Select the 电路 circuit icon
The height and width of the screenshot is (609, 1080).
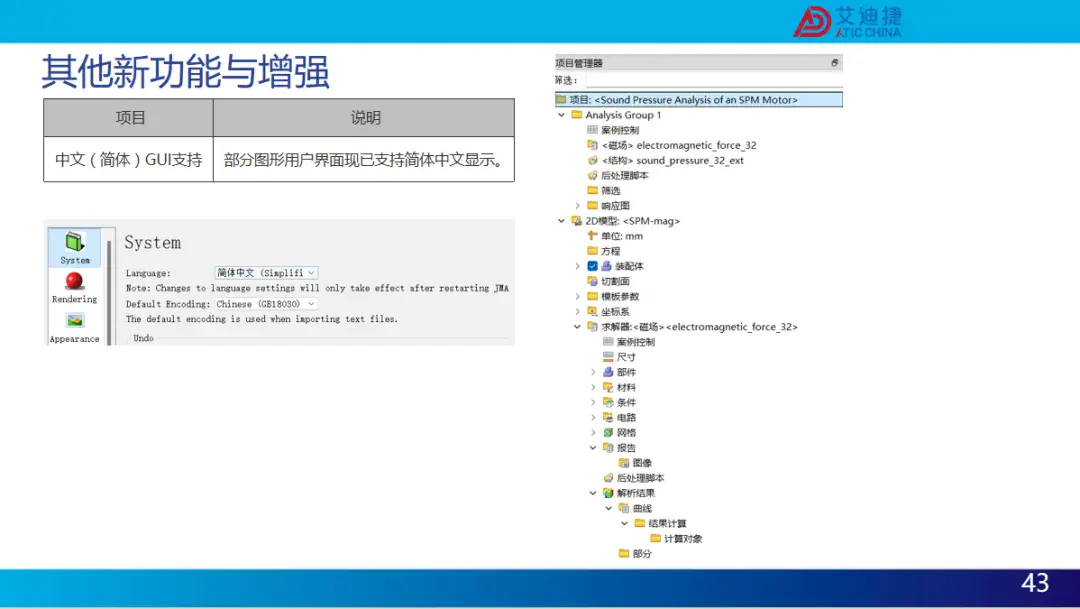(x=608, y=417)
